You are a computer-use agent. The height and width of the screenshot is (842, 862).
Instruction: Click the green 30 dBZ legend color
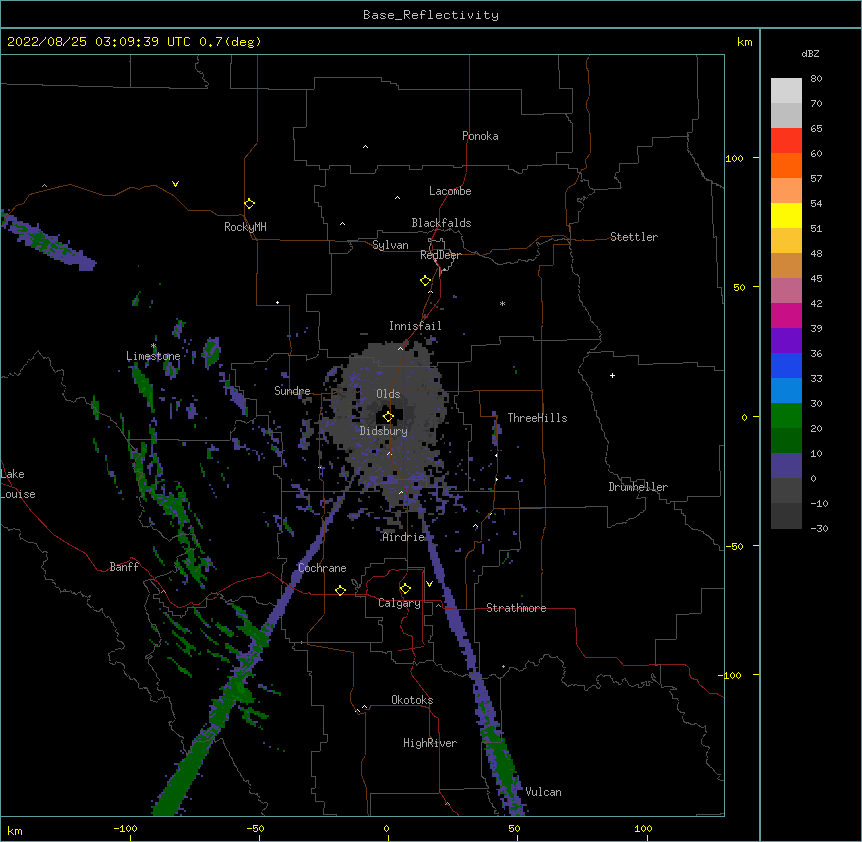coord(786,416)
